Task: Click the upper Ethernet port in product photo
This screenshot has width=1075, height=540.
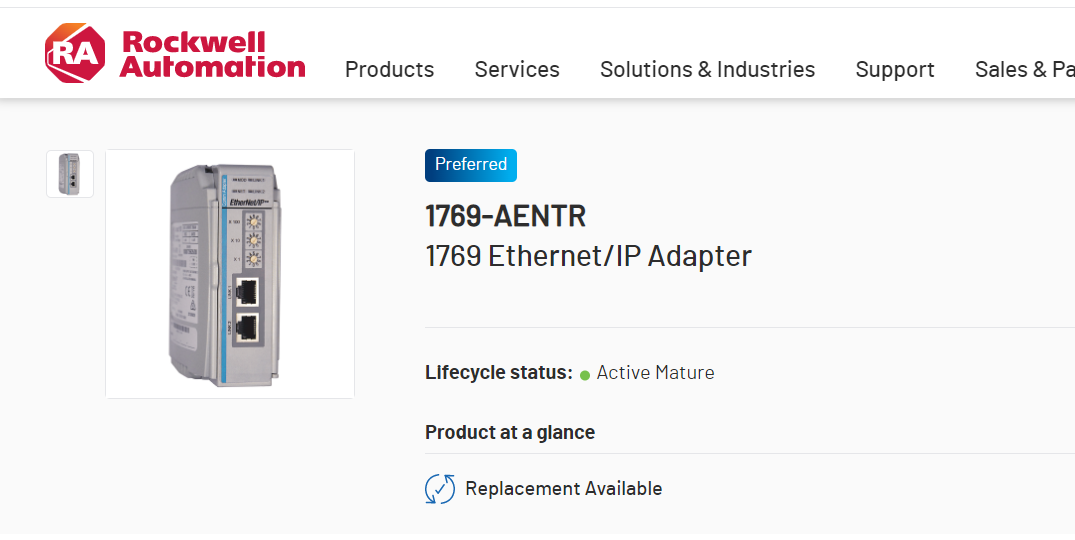Action: [x=247, y=291]
